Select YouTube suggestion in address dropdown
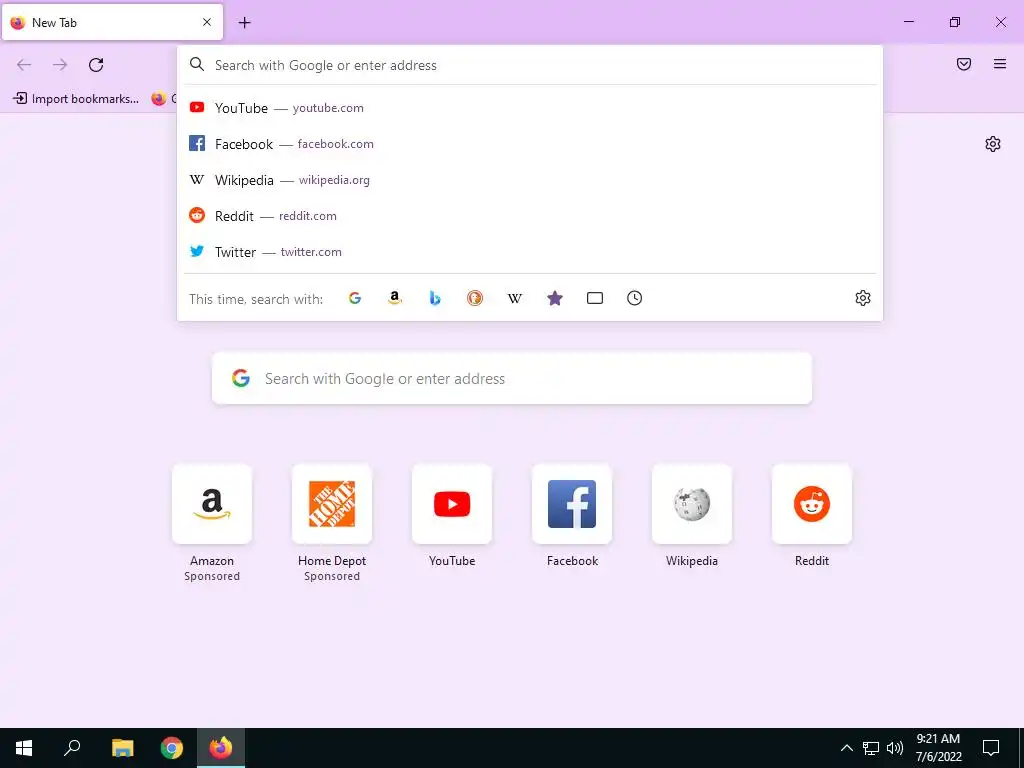Viewport: 1024px width, 768px height. [530, 108]
